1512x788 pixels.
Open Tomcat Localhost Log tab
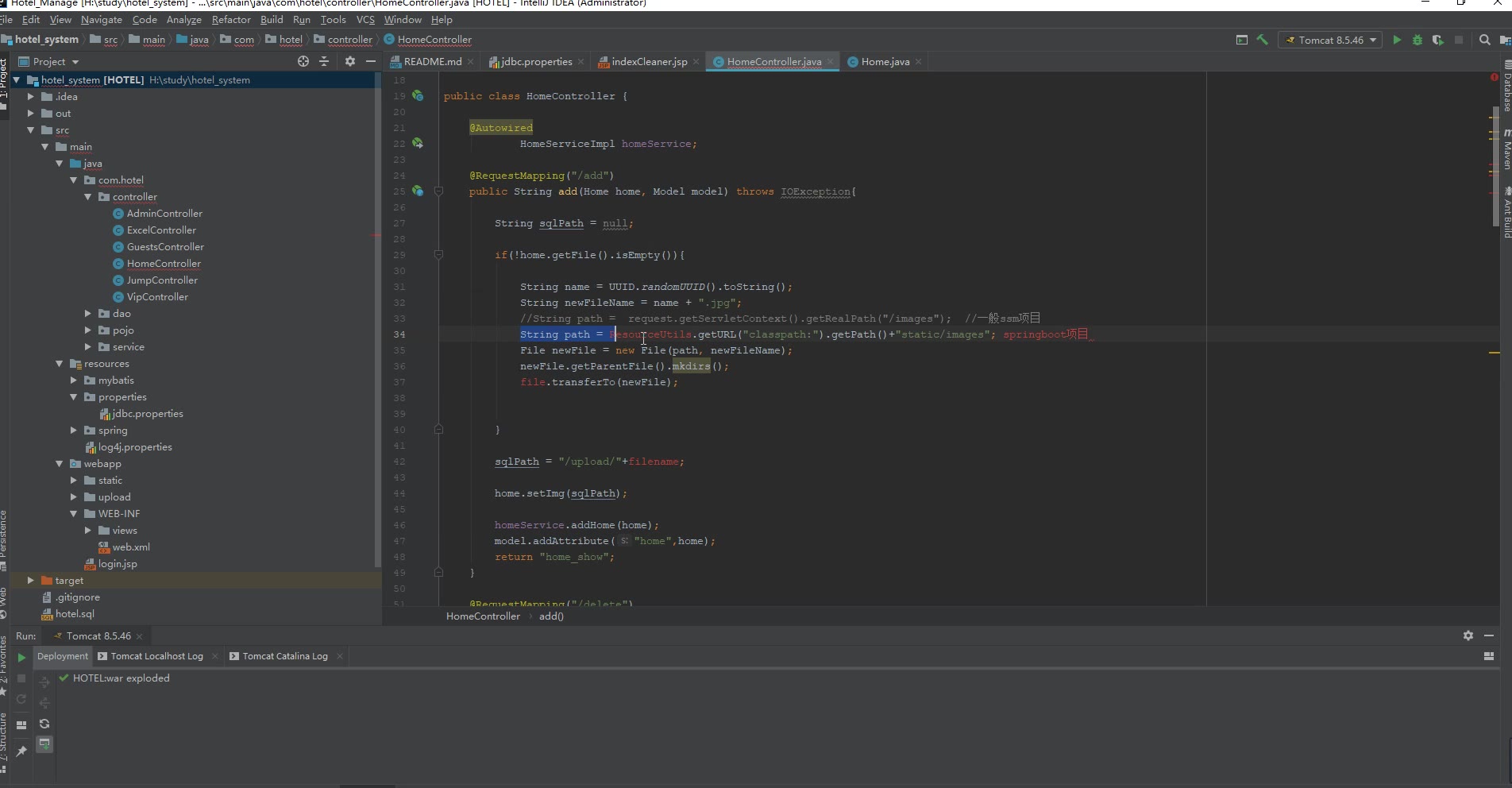tap(157, 656)
